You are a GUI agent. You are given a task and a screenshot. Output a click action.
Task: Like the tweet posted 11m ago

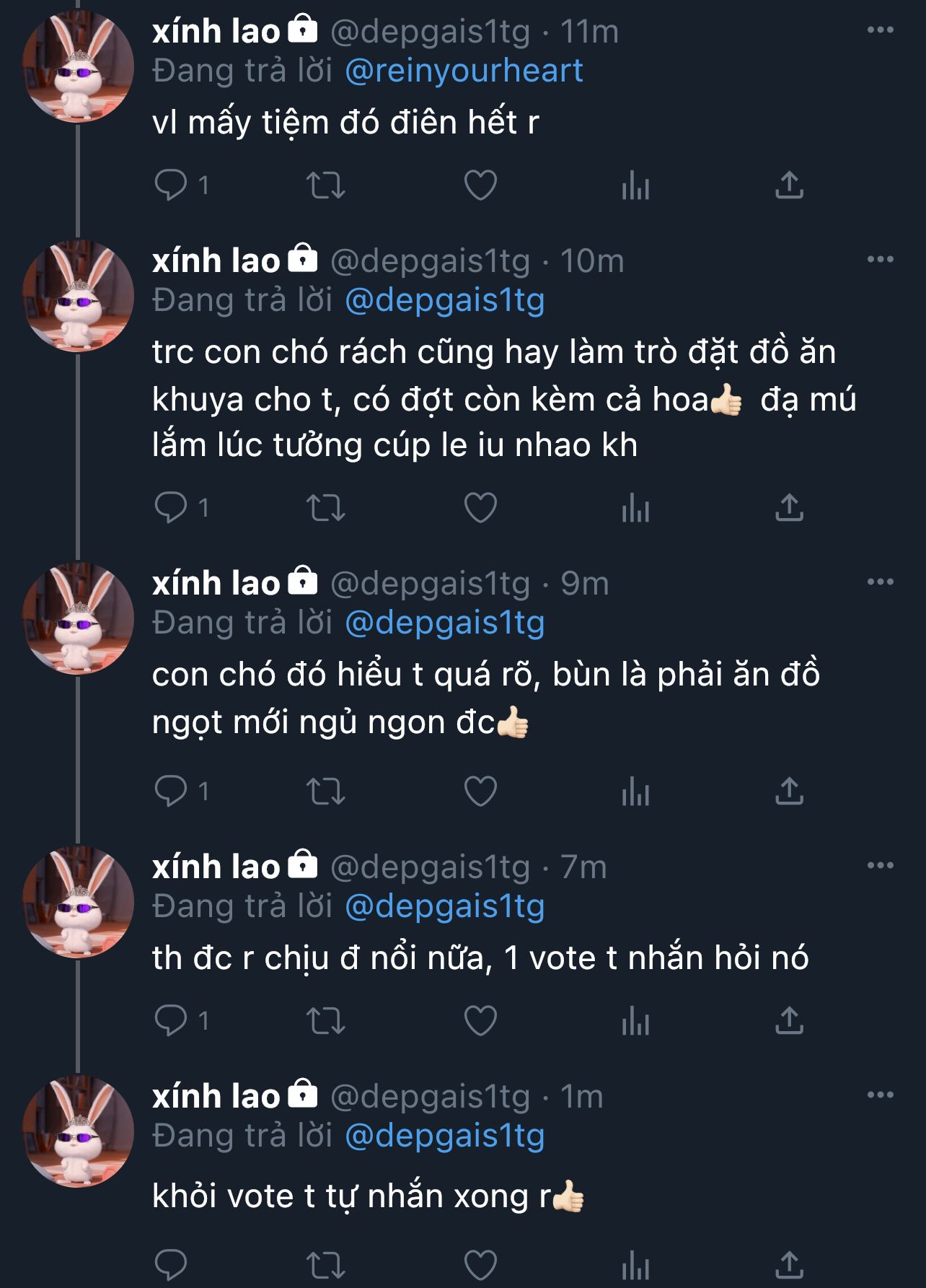[x=480, y=185]
